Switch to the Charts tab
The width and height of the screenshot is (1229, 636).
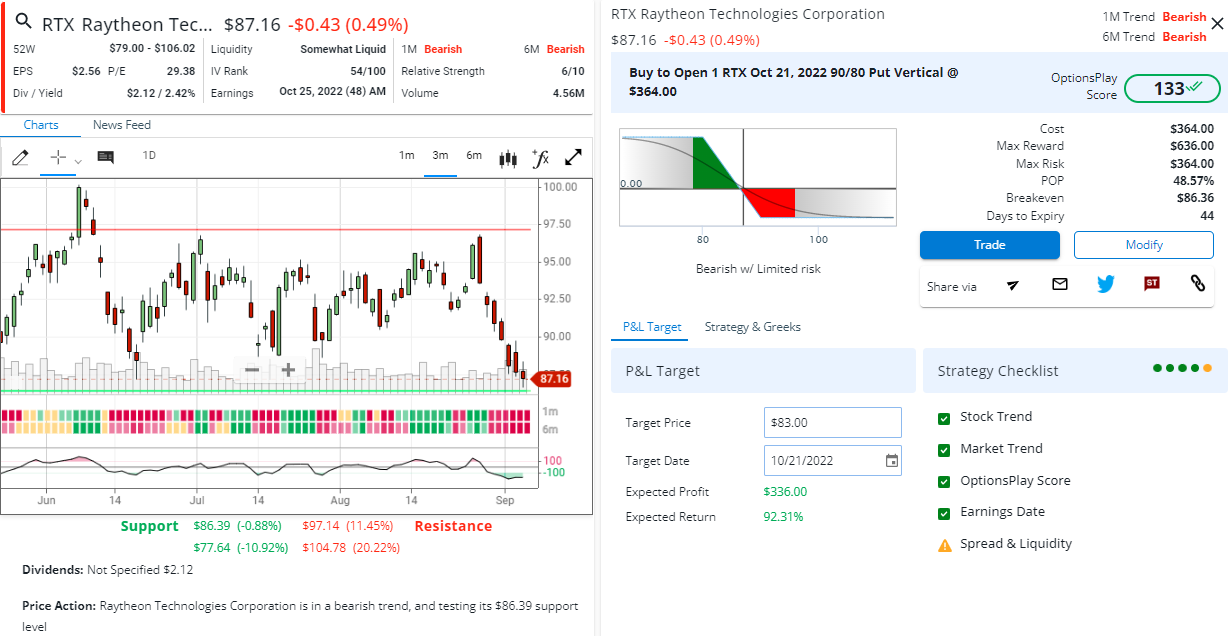(x=41, y=125)
